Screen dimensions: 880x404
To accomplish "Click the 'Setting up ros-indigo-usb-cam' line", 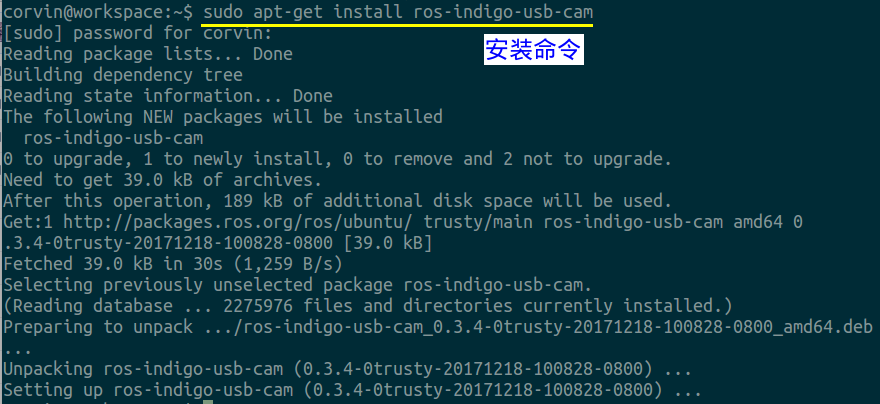I will pyautogui.click(x=352, y=389).
